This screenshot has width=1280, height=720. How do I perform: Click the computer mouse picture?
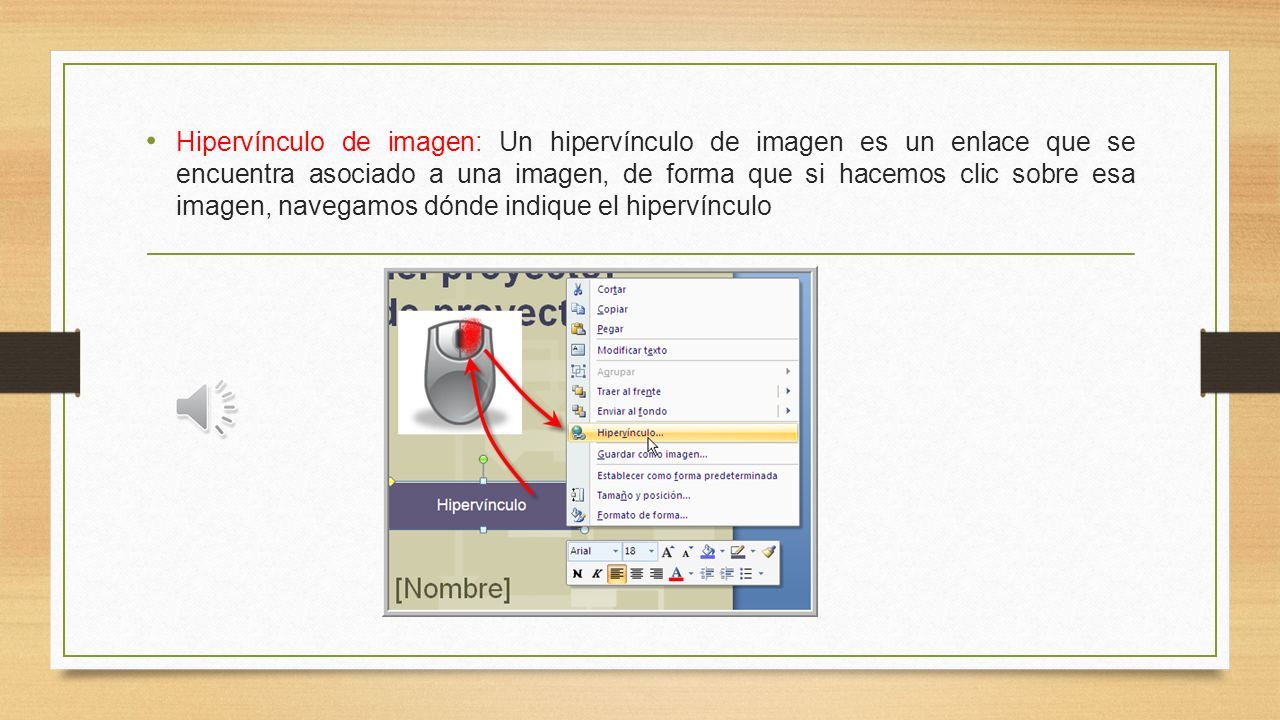coord(460,372)
